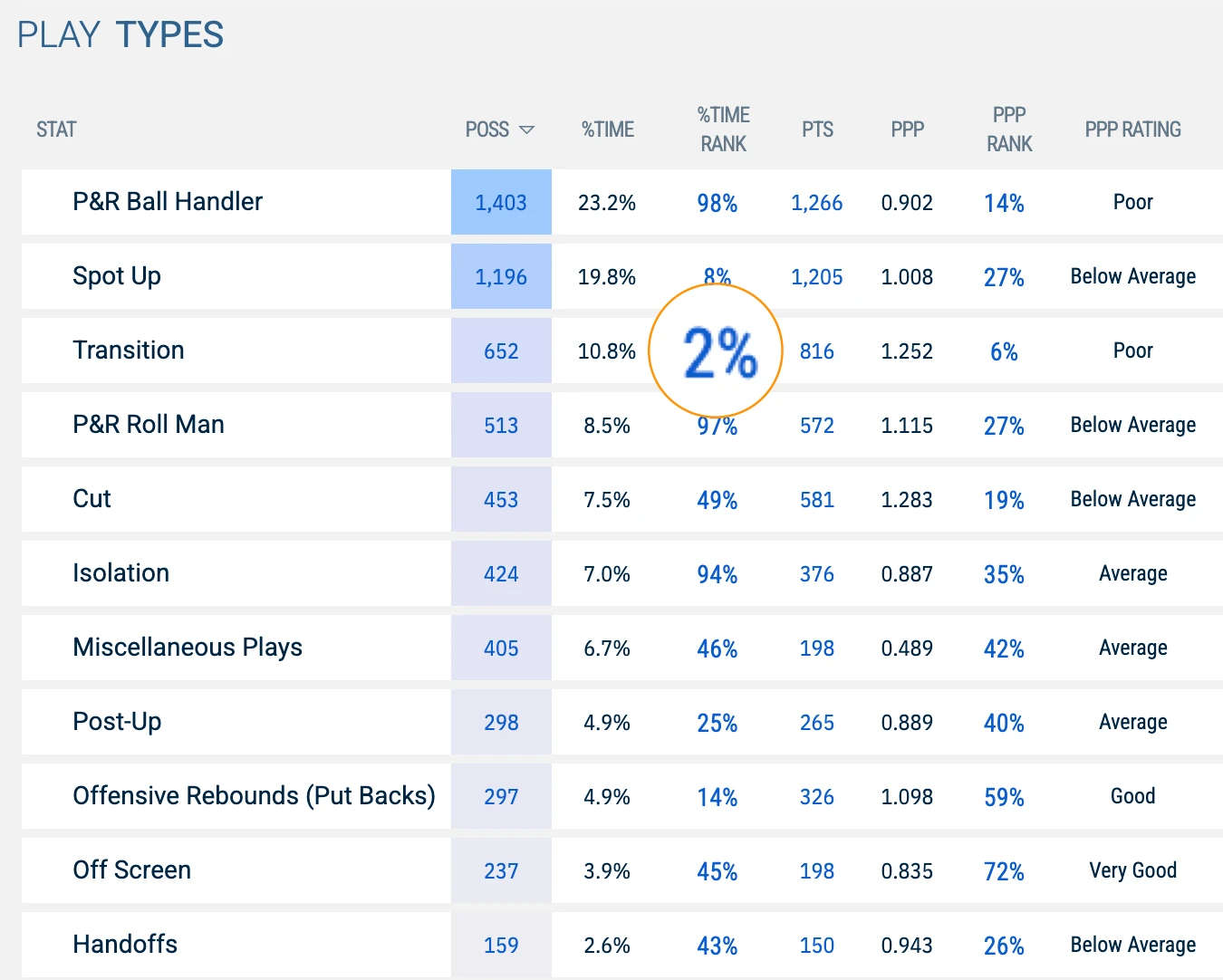Click P&R Roll Man points 572

click(817, 426)
